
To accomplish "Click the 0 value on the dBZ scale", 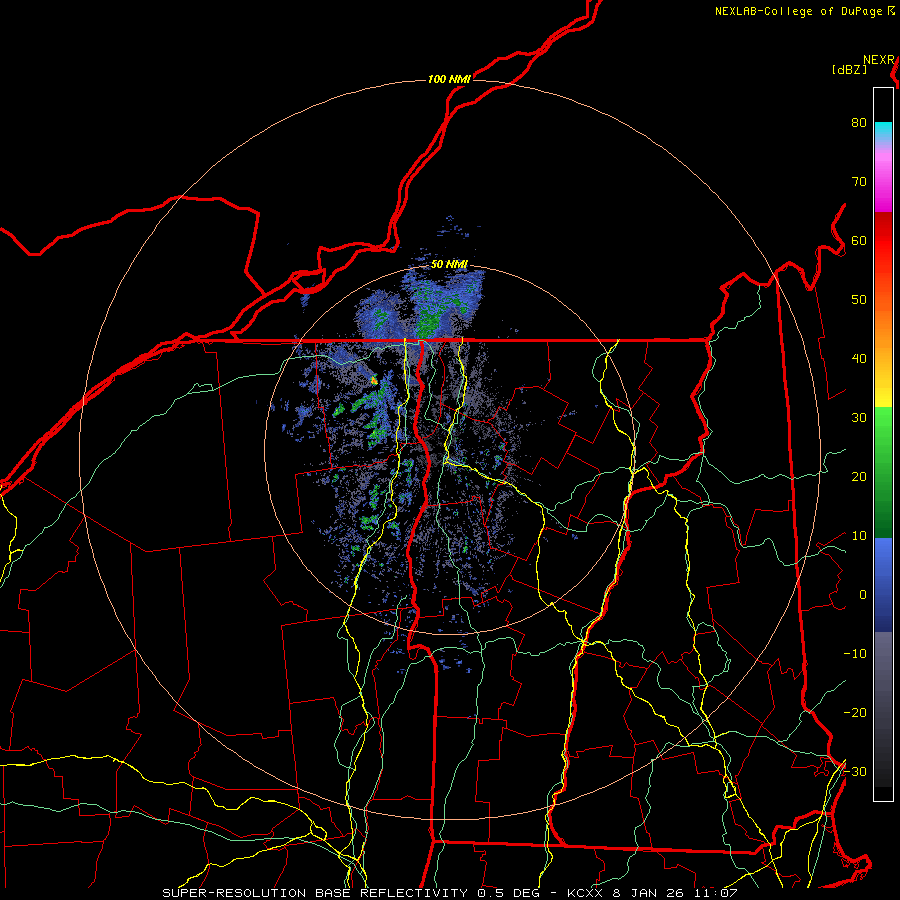I will [x=863, y=595].
